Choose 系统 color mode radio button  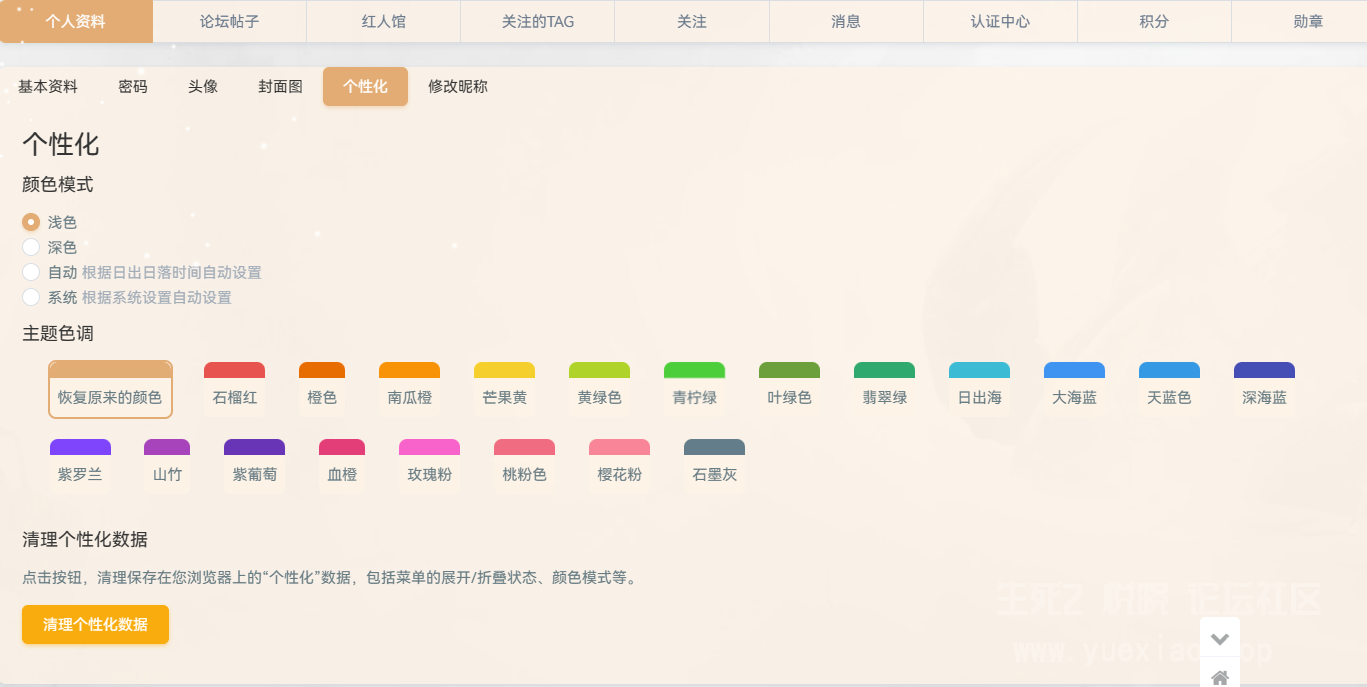point(31,297)
